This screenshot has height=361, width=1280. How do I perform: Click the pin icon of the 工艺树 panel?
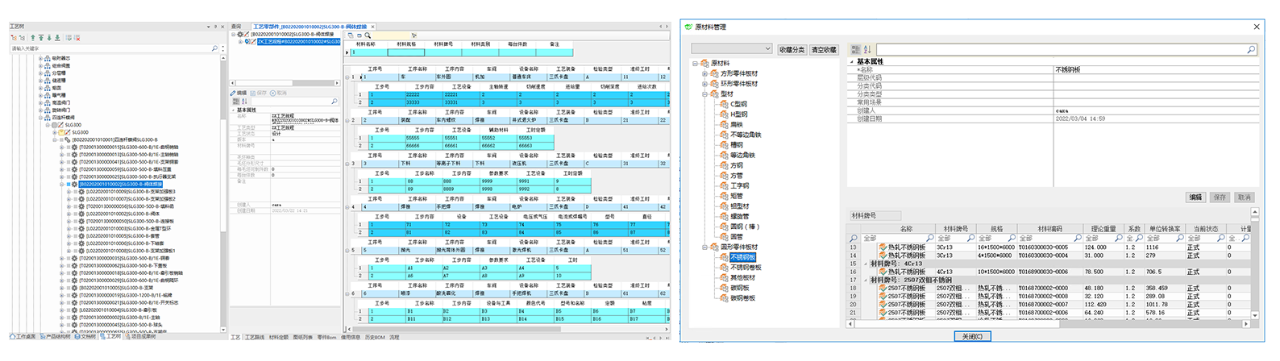216,27
